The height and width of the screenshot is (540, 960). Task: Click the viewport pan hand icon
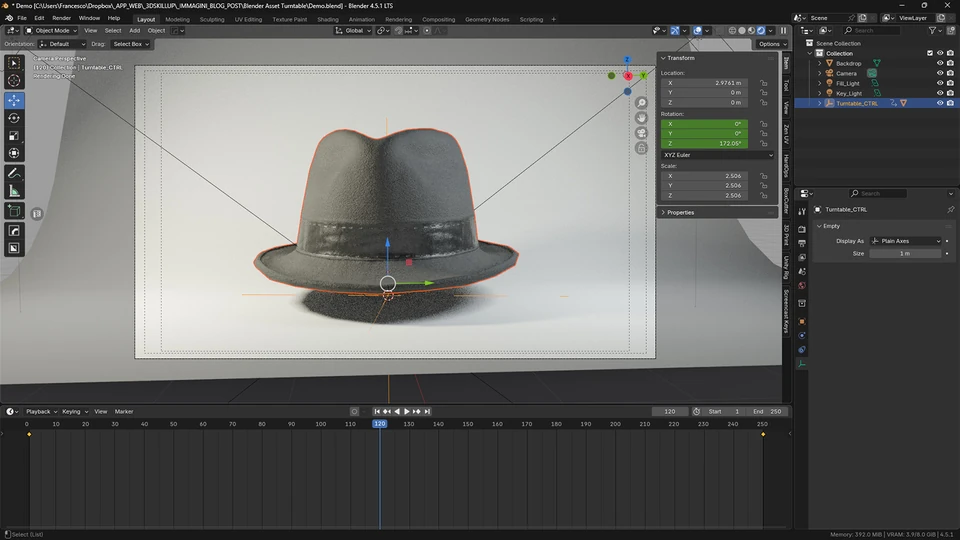641,118
